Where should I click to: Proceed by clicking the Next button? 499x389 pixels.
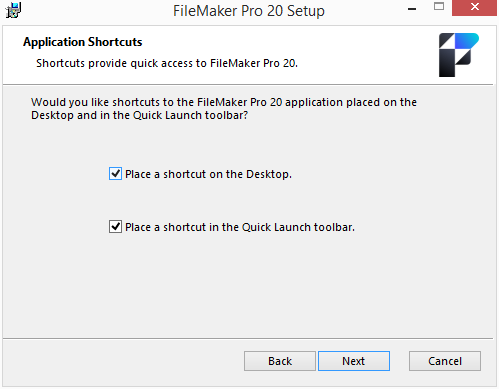coord(354,361)
